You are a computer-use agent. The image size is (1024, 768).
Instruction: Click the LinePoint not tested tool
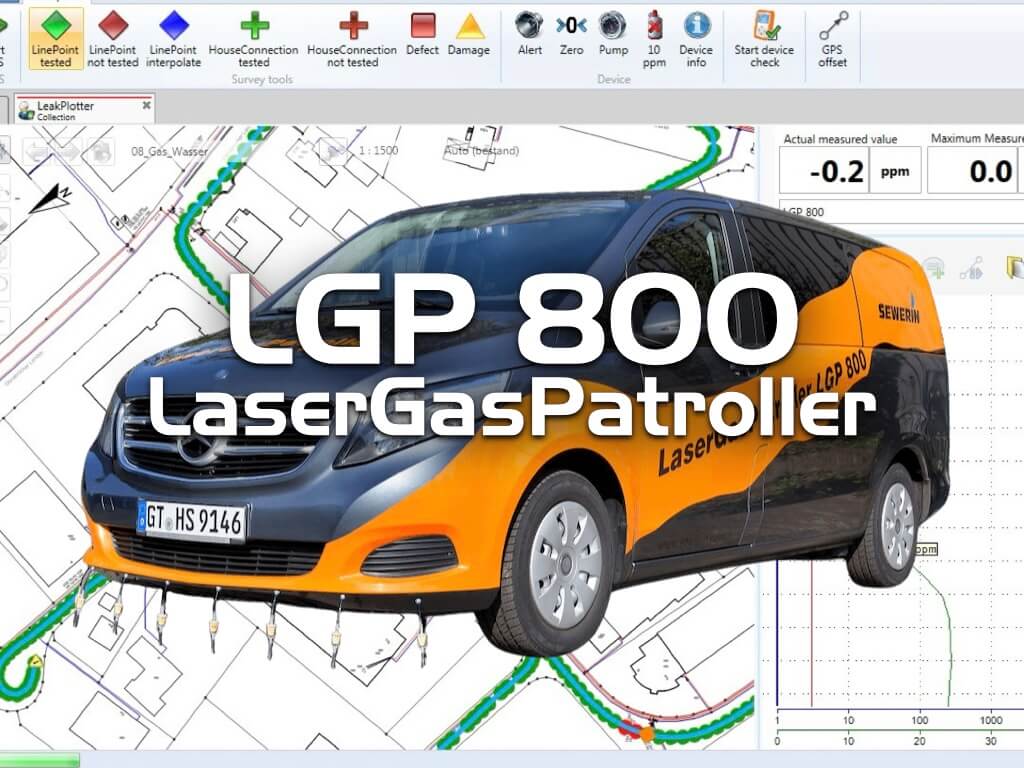click(113, 39)
